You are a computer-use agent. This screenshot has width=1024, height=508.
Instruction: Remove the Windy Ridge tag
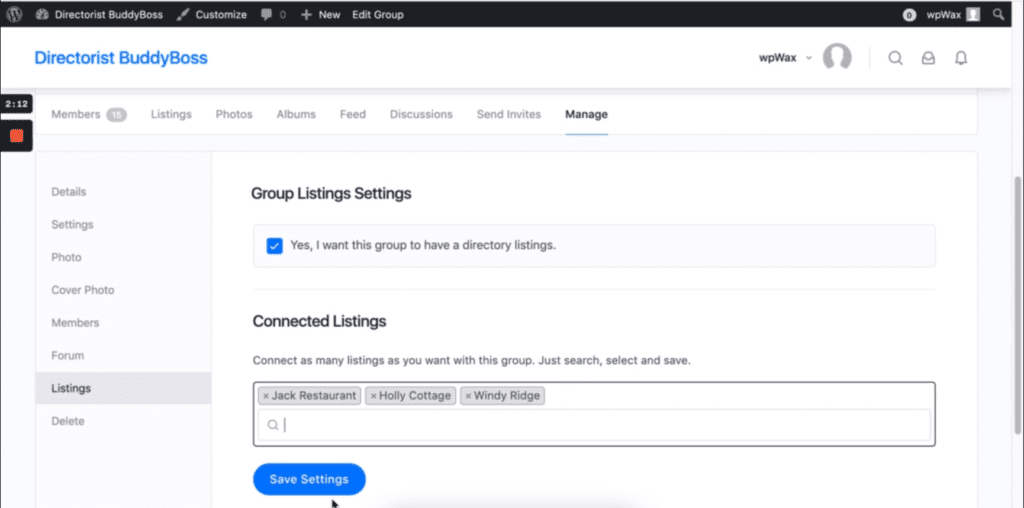[x=468, y=396]
